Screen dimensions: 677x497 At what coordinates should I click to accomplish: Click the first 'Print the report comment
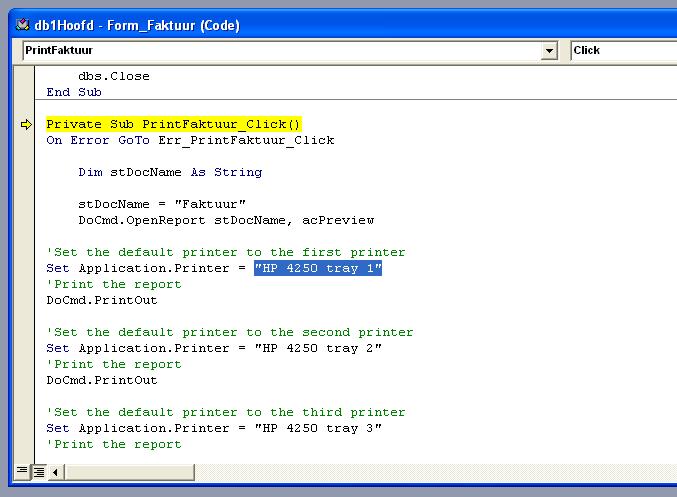[x=114, y=284]
